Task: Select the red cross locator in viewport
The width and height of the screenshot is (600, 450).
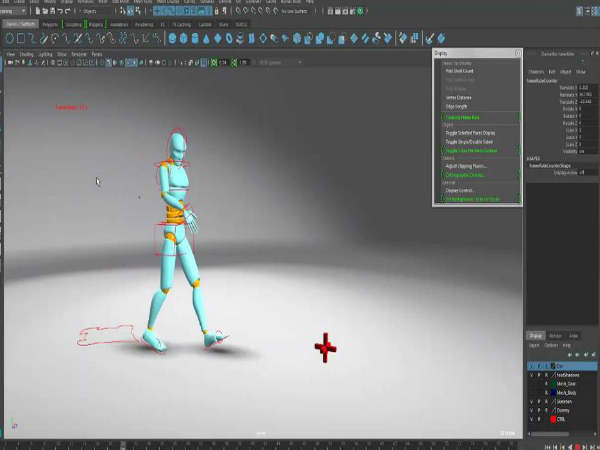Action: (x=325, y=347)
